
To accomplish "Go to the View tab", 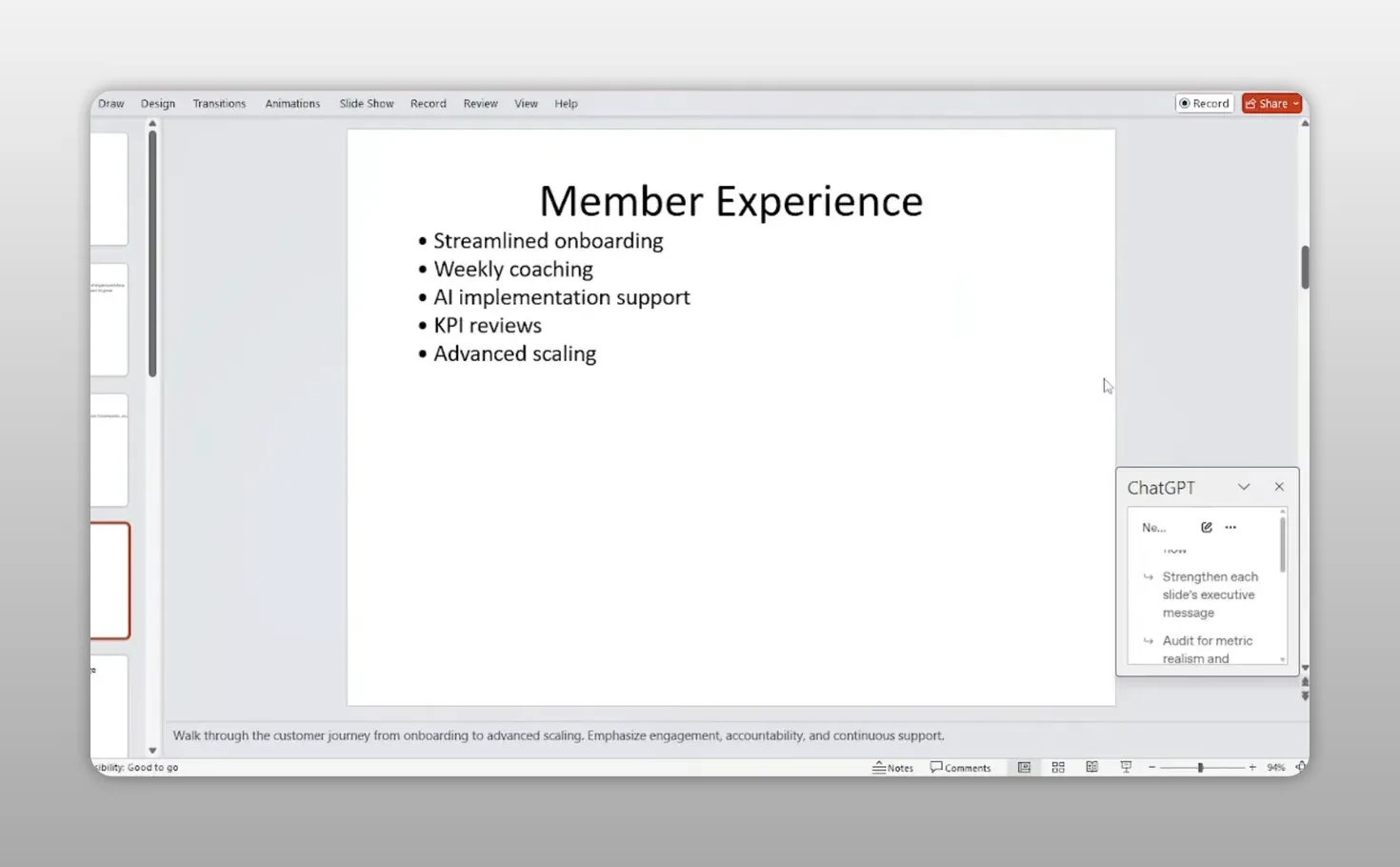I will click(x=527, y=104).
